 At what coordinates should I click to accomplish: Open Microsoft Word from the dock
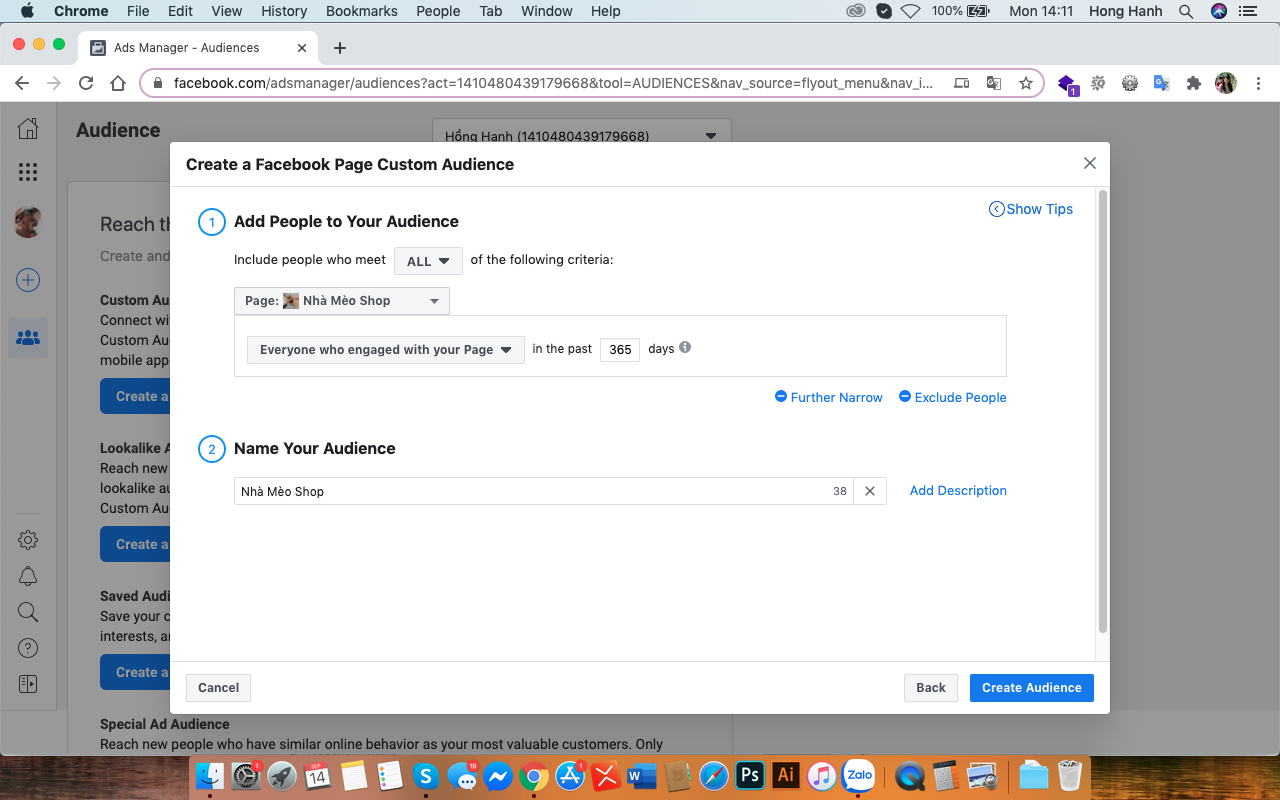click(642, 775)
